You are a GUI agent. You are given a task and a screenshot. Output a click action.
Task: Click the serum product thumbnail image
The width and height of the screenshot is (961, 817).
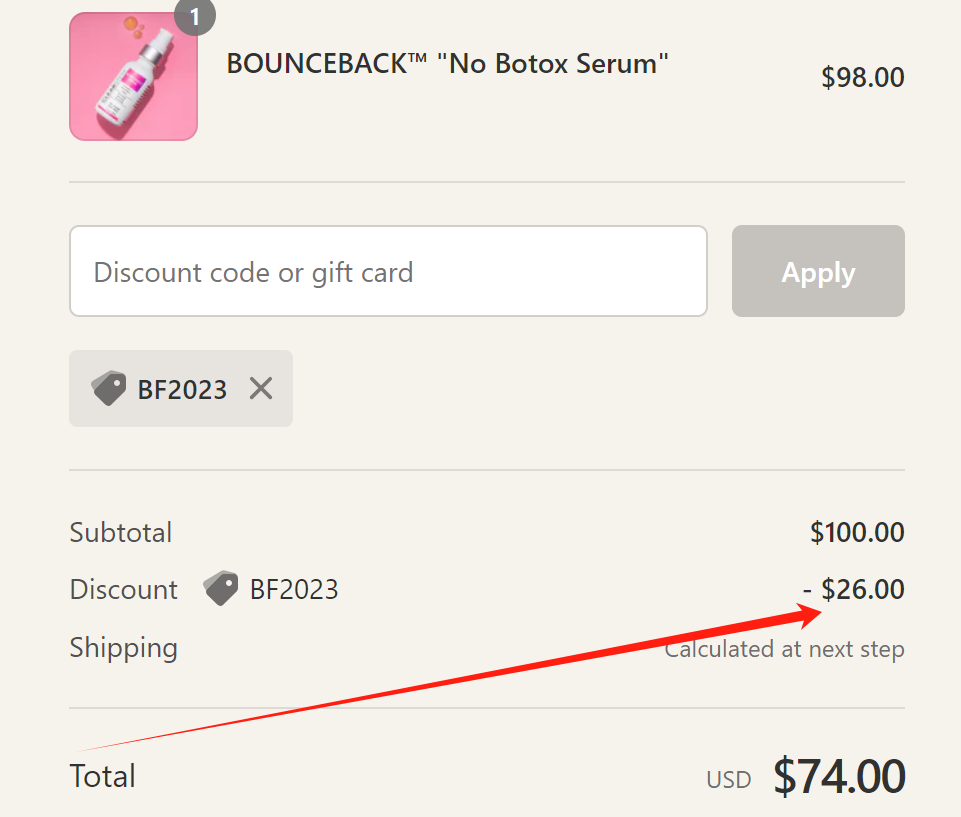(133, 77)
